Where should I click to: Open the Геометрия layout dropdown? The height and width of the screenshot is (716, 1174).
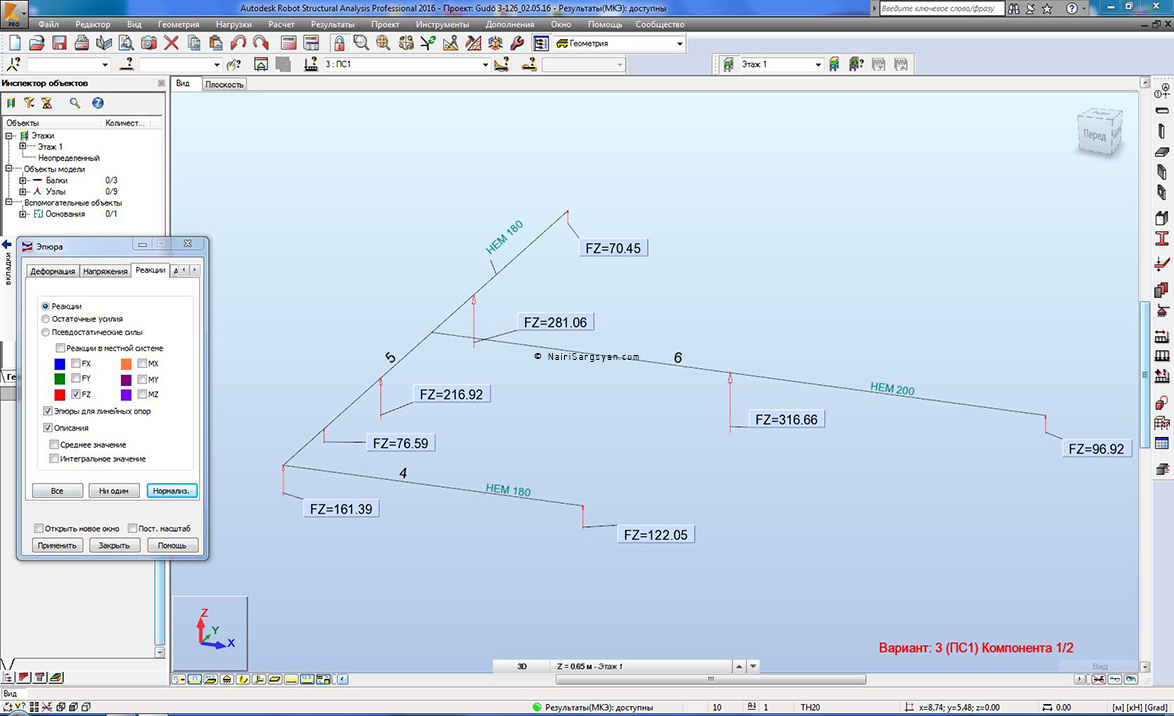[679, 43]
